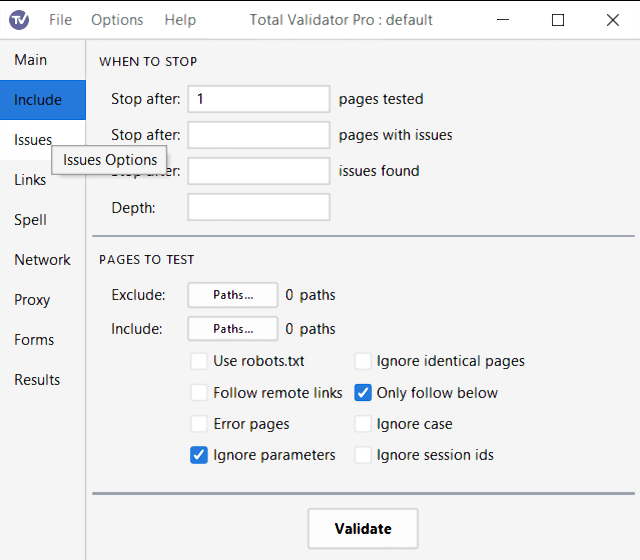The image size is (640, 560).
Task: Click the Total Validator app logo icon
Action: coord(19,20)
